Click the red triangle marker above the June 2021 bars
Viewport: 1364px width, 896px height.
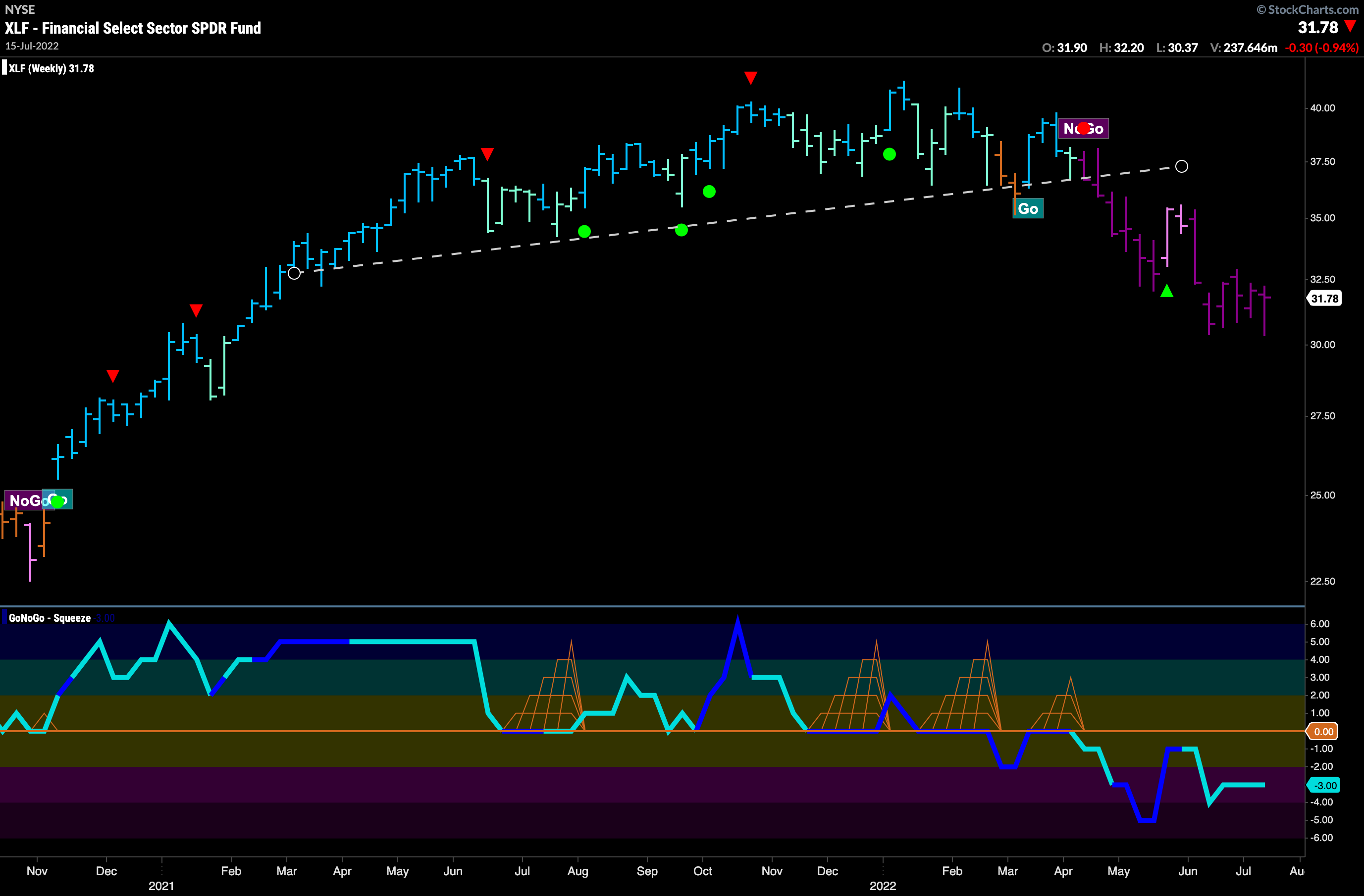487,154
